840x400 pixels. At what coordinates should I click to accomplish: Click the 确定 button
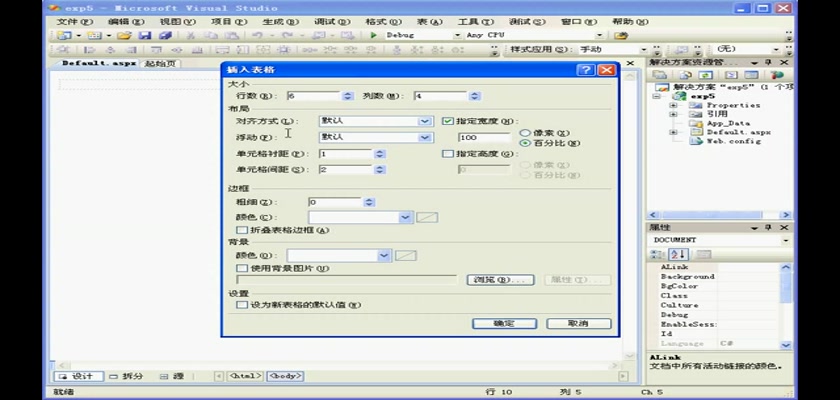pos(504,323)
